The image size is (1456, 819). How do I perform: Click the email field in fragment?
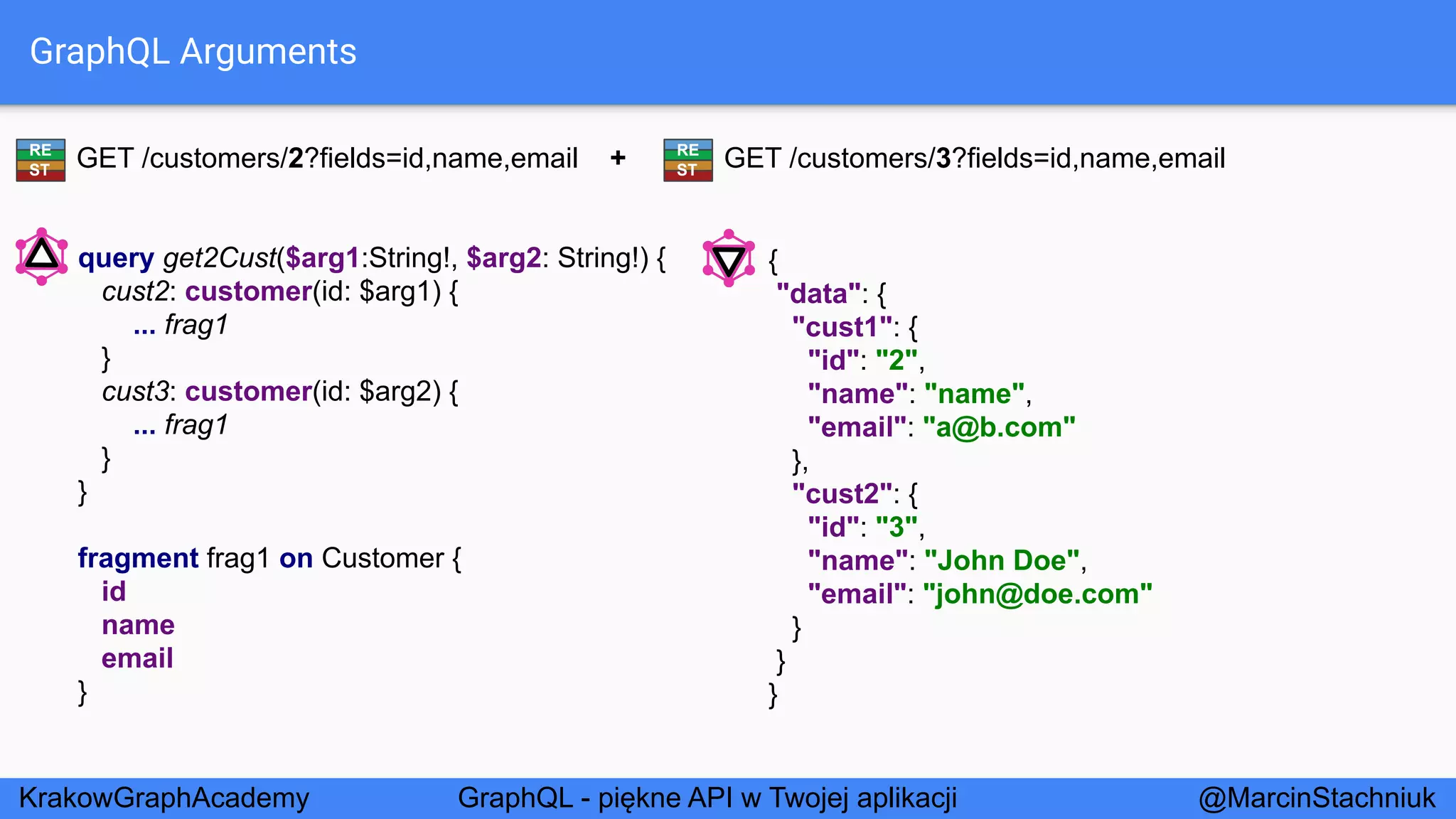[x=137, y=658]
